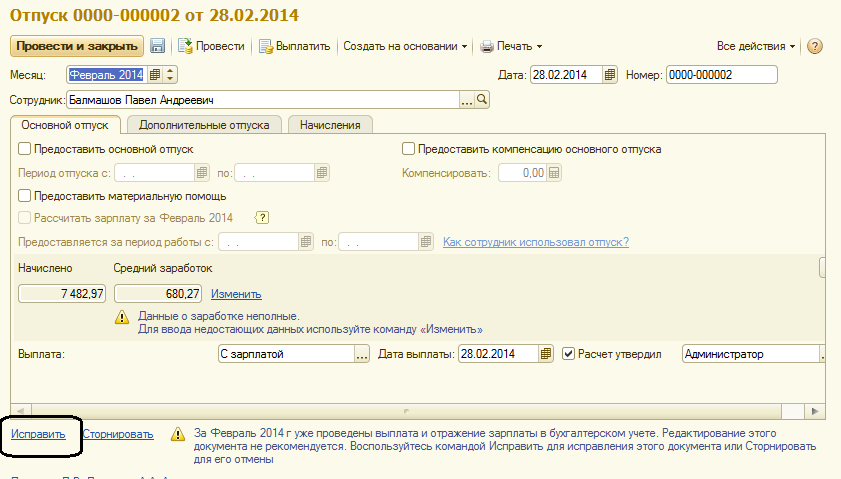The width and height of the screenshot is (841, 479).
Task: Click warning icon beside За Февраль 2014 message
Action: click(178, 434)
